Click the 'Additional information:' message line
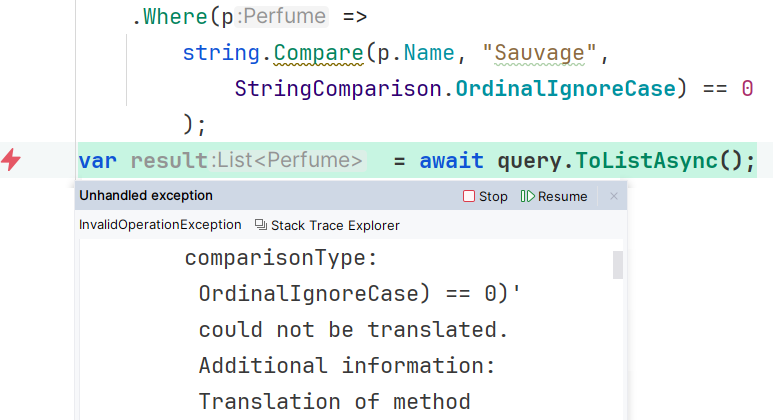The height and width of the screenshot is (420, 773). (347, 366)
